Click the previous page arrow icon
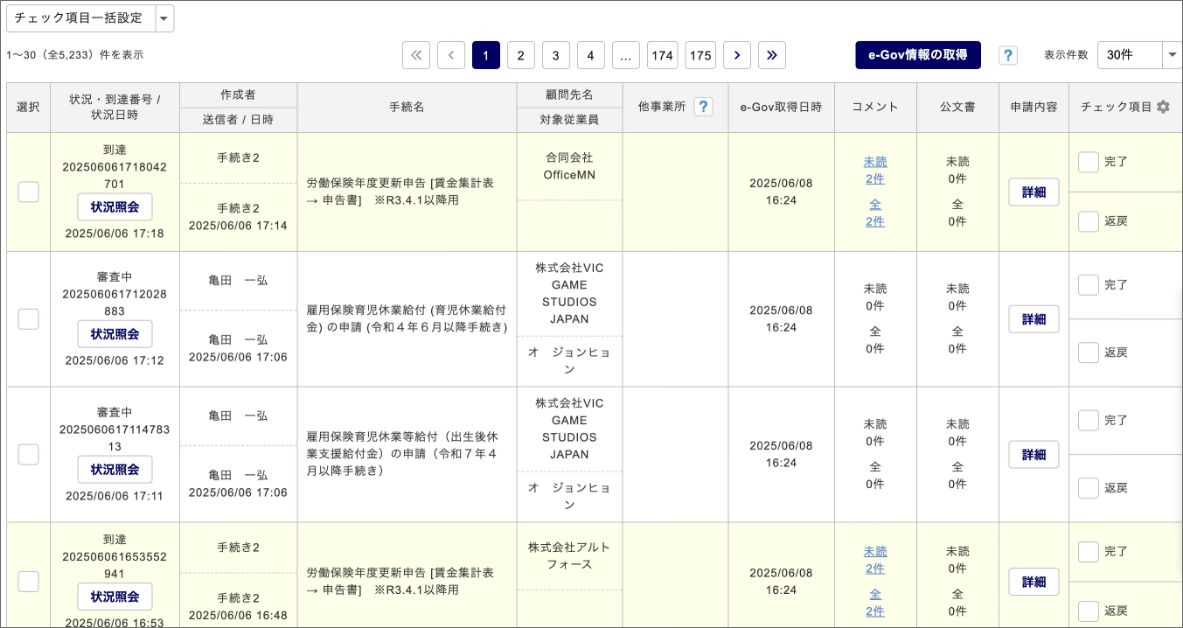Image resolution: width=1183 pixels, height=628 pixels. tap(451, 56)
